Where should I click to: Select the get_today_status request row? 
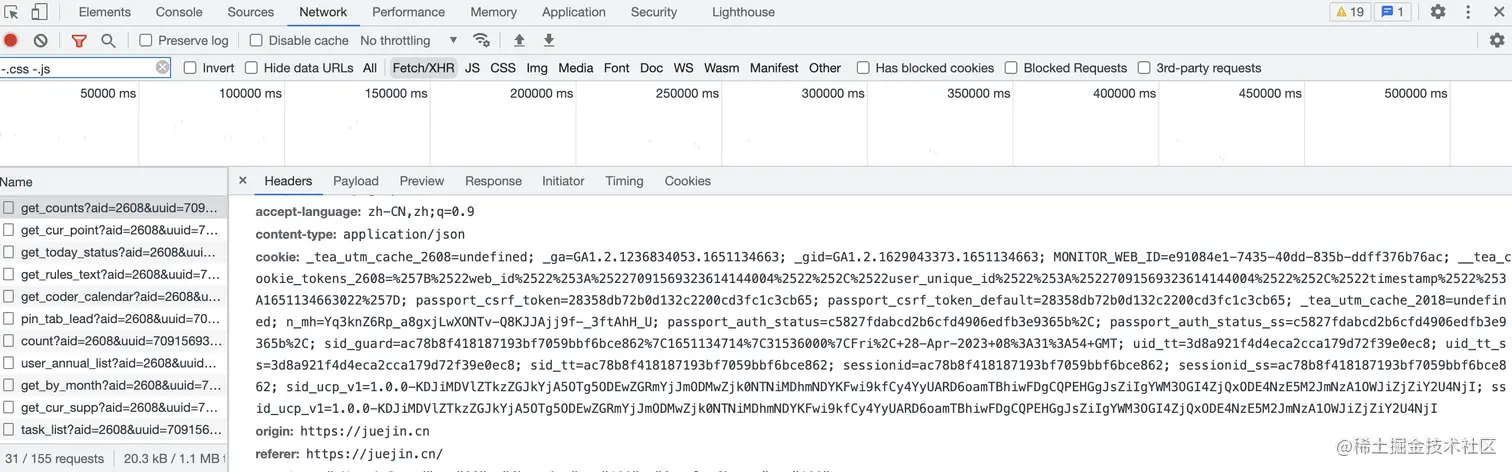[113, 252]
